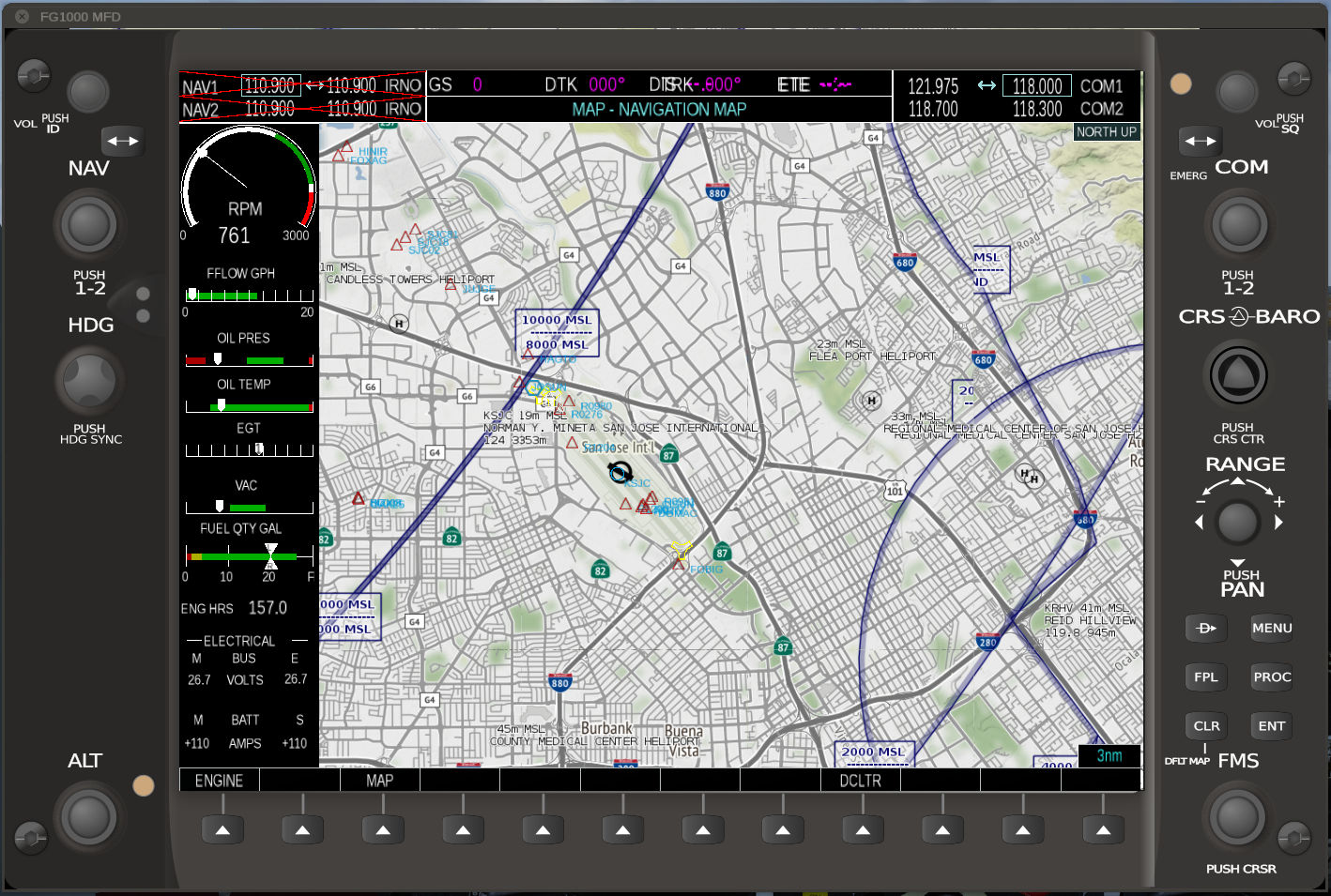The width and height of the screenshot is (1331, 896).
Task: Click the CLR clear button
Action: [x=1206, y=725]
